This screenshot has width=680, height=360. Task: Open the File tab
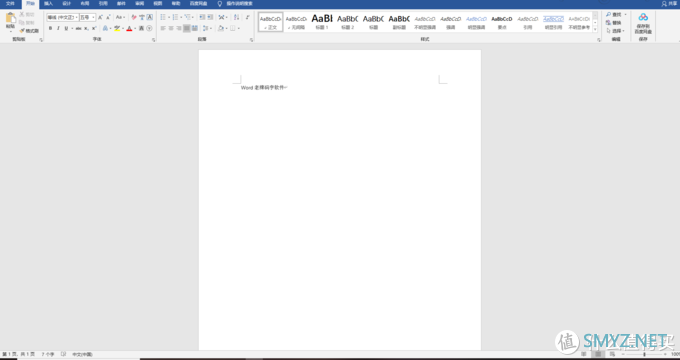pyautogui.click(x=10, y=3)
